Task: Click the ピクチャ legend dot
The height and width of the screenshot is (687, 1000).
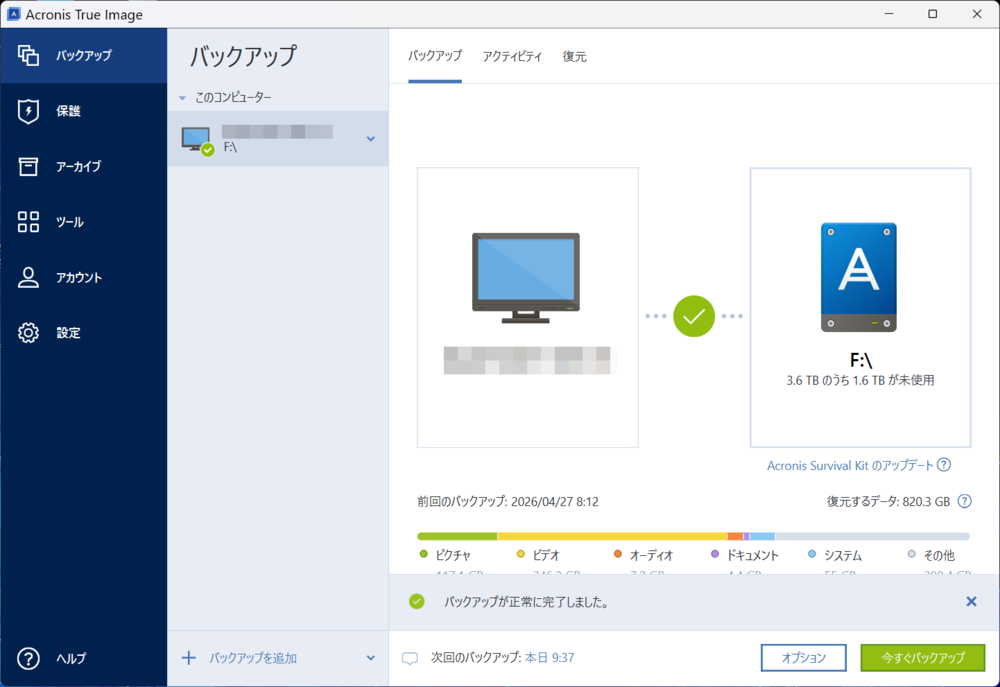Action: point(423,554)
